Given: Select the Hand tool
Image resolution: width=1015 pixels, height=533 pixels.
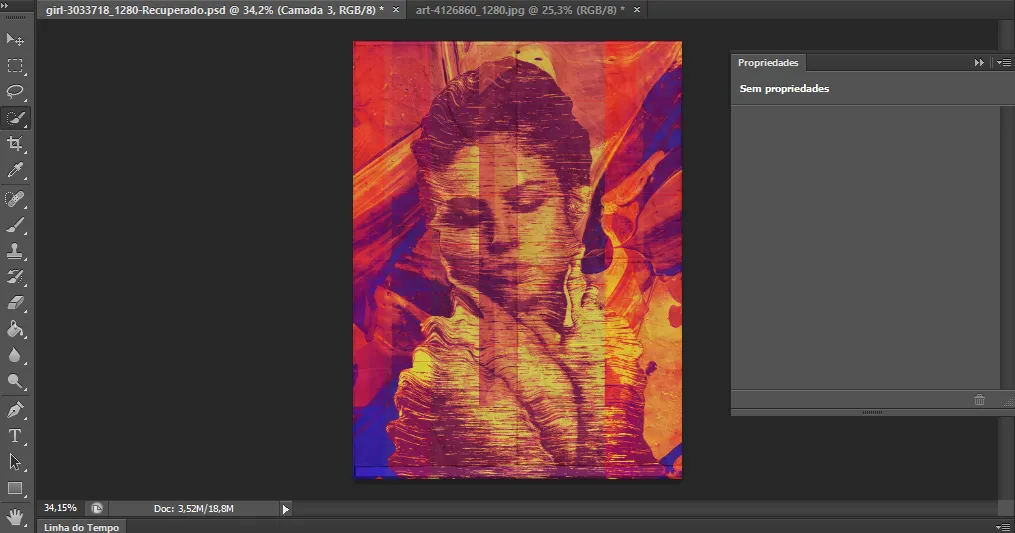Looking at the screenshot, I should coord(15,516).
